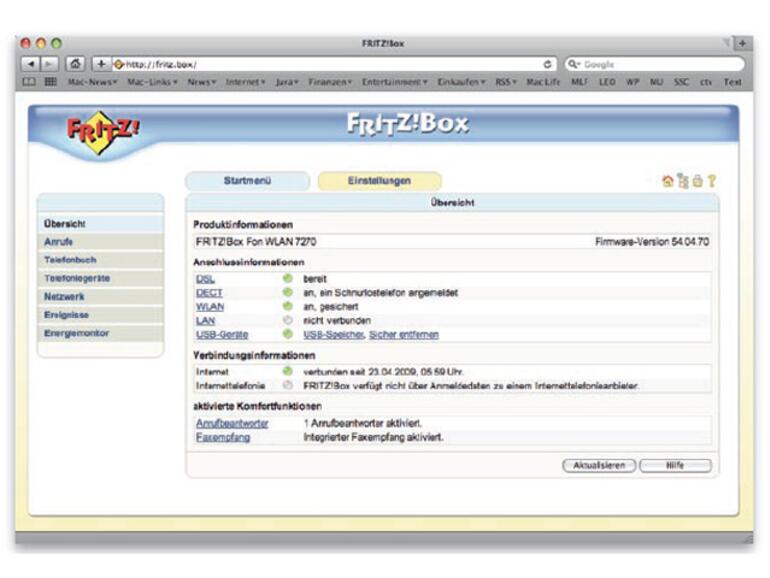This screenshot has height=578, width=770.
Task: Follow the WLAN link
Action: (x=210, y=307)
